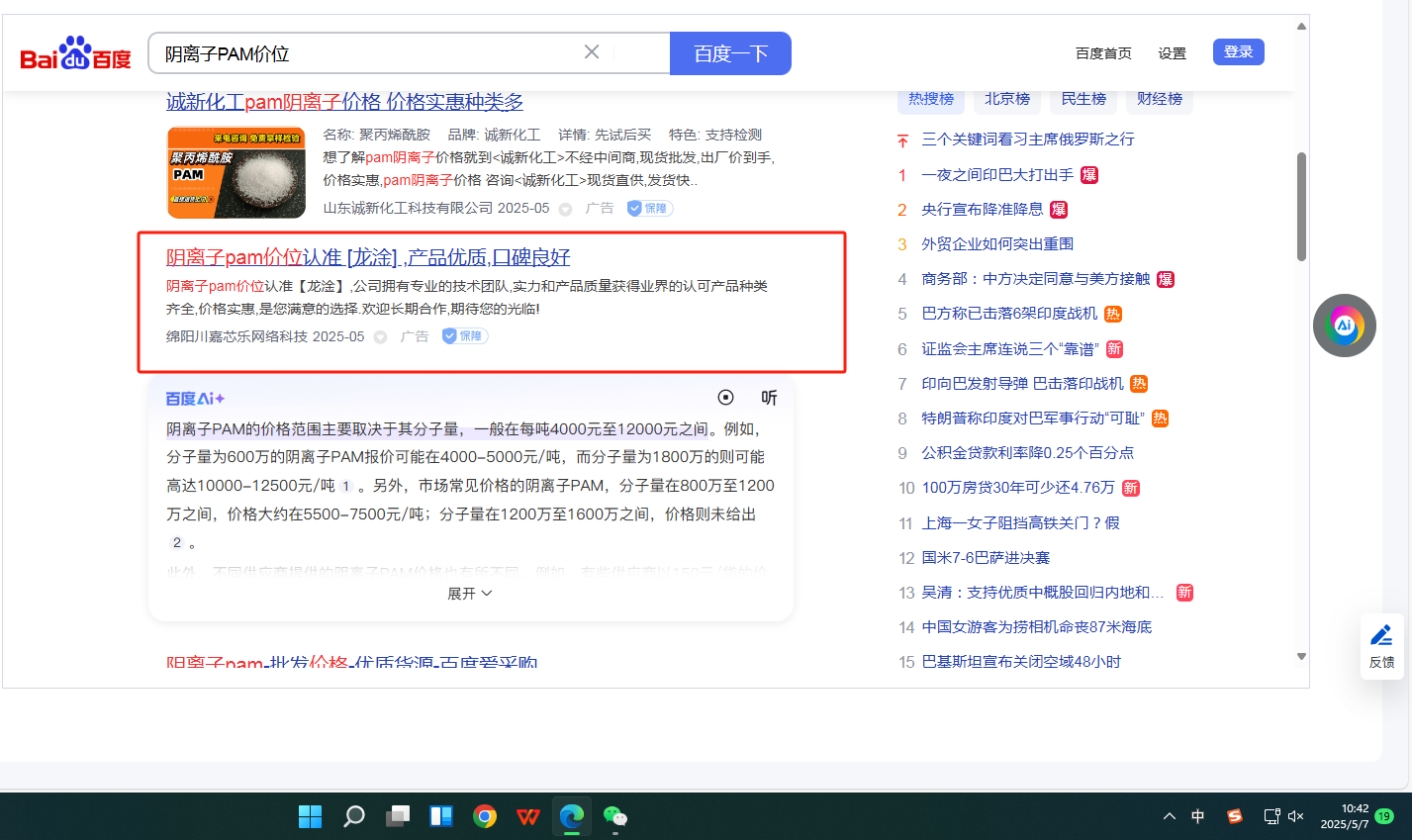Click the 聚丙烯酰胺 PAM product thumbnail
The height and width of the screenshot is (840, 1412).
tap(236, 172)
